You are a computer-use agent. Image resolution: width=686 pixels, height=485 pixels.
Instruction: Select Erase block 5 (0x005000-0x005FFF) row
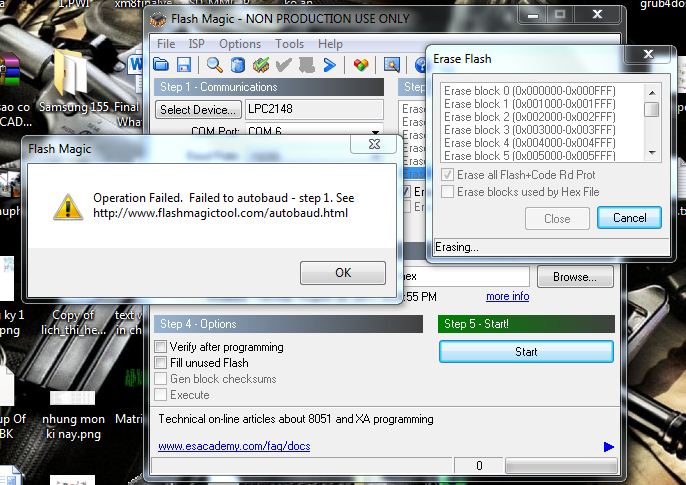[529, 156]
